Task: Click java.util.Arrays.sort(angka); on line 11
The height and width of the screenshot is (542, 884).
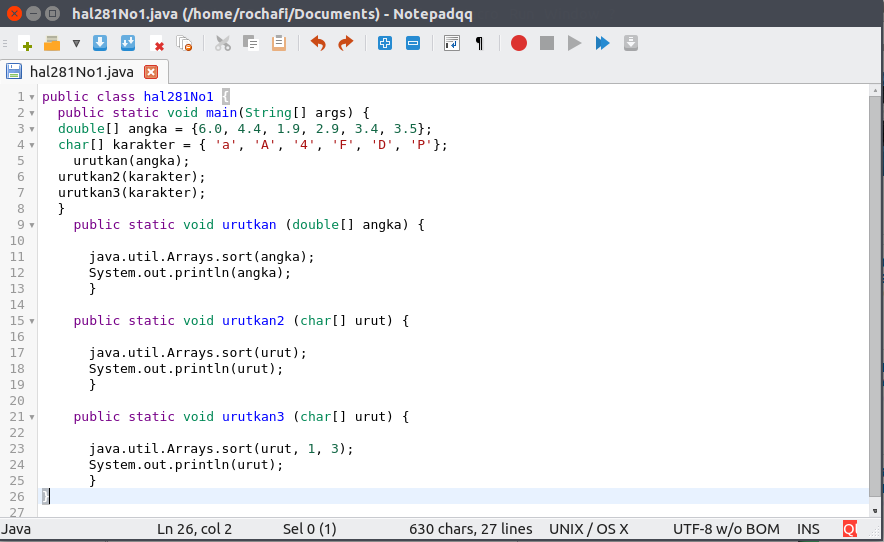Action: pyautogui.click(x=201, y=257)
